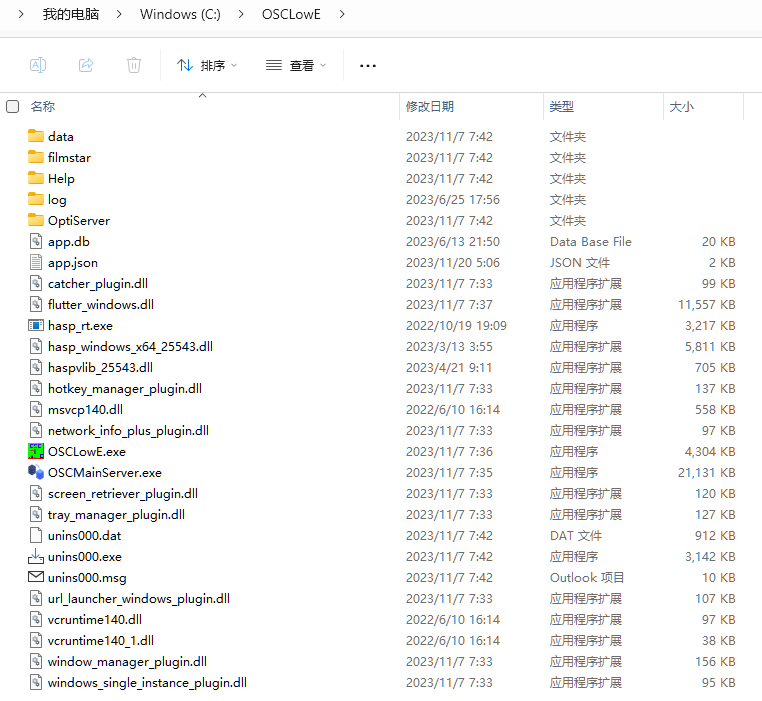Screen dimensions: 762x701
Task: Select the window_manager_plugin.dll file icon
Action: (x=36, y=661)
